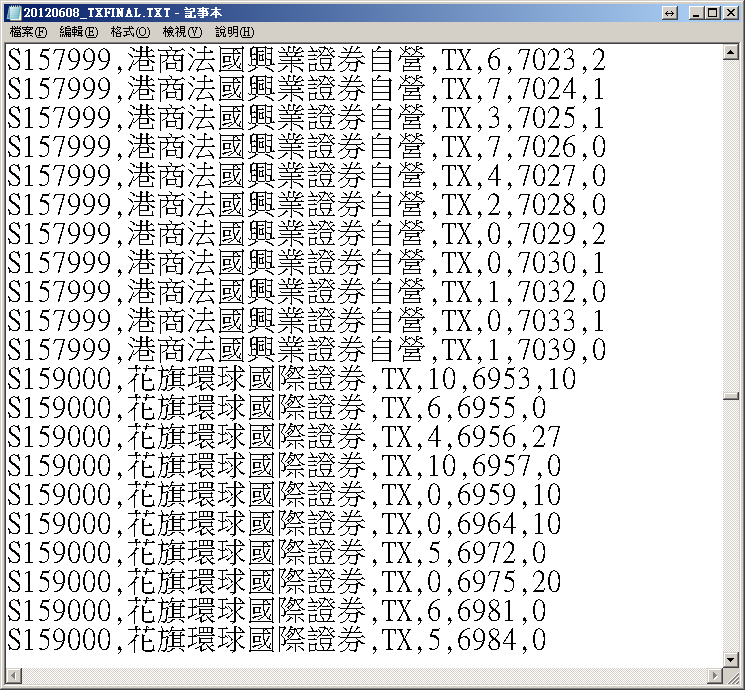
Task: Click the line ending with 6984,0
Action: (x=277, y=640)
